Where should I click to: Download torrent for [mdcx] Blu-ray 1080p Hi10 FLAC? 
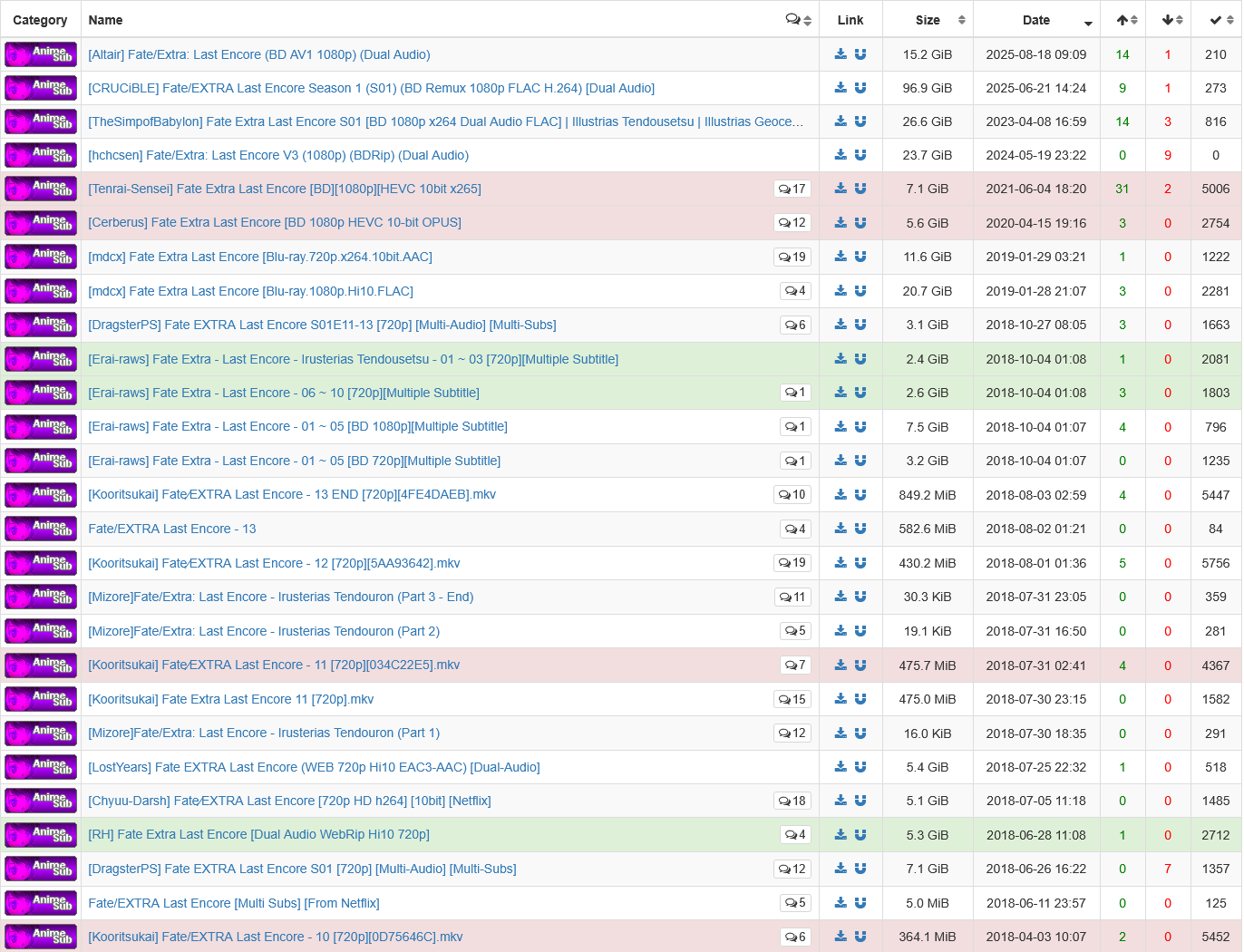pyautogui.click(x=841, y=291)
